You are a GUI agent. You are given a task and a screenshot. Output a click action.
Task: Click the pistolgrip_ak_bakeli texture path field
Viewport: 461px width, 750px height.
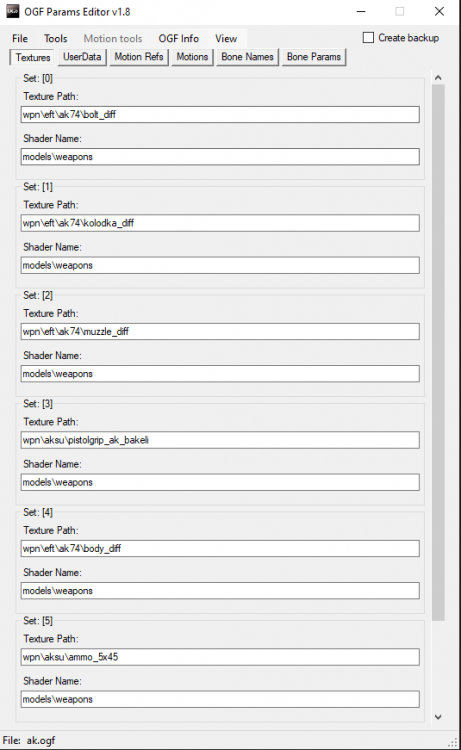(x=220, y=440)
